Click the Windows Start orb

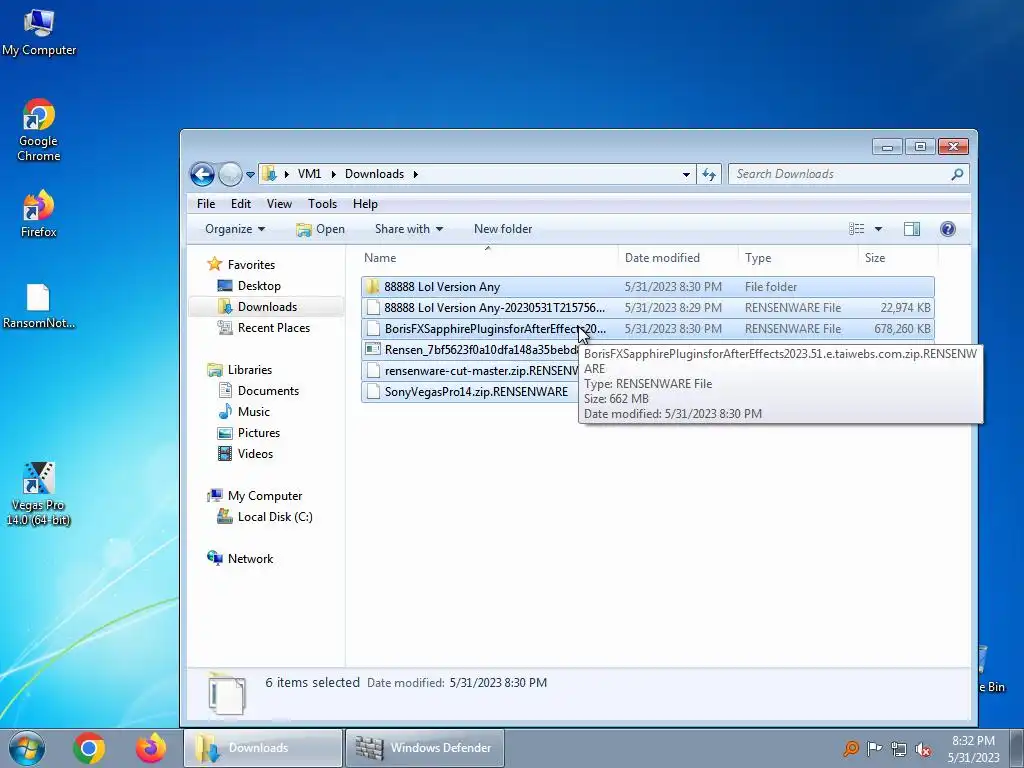pyautogui.click(x=26, y=748)
